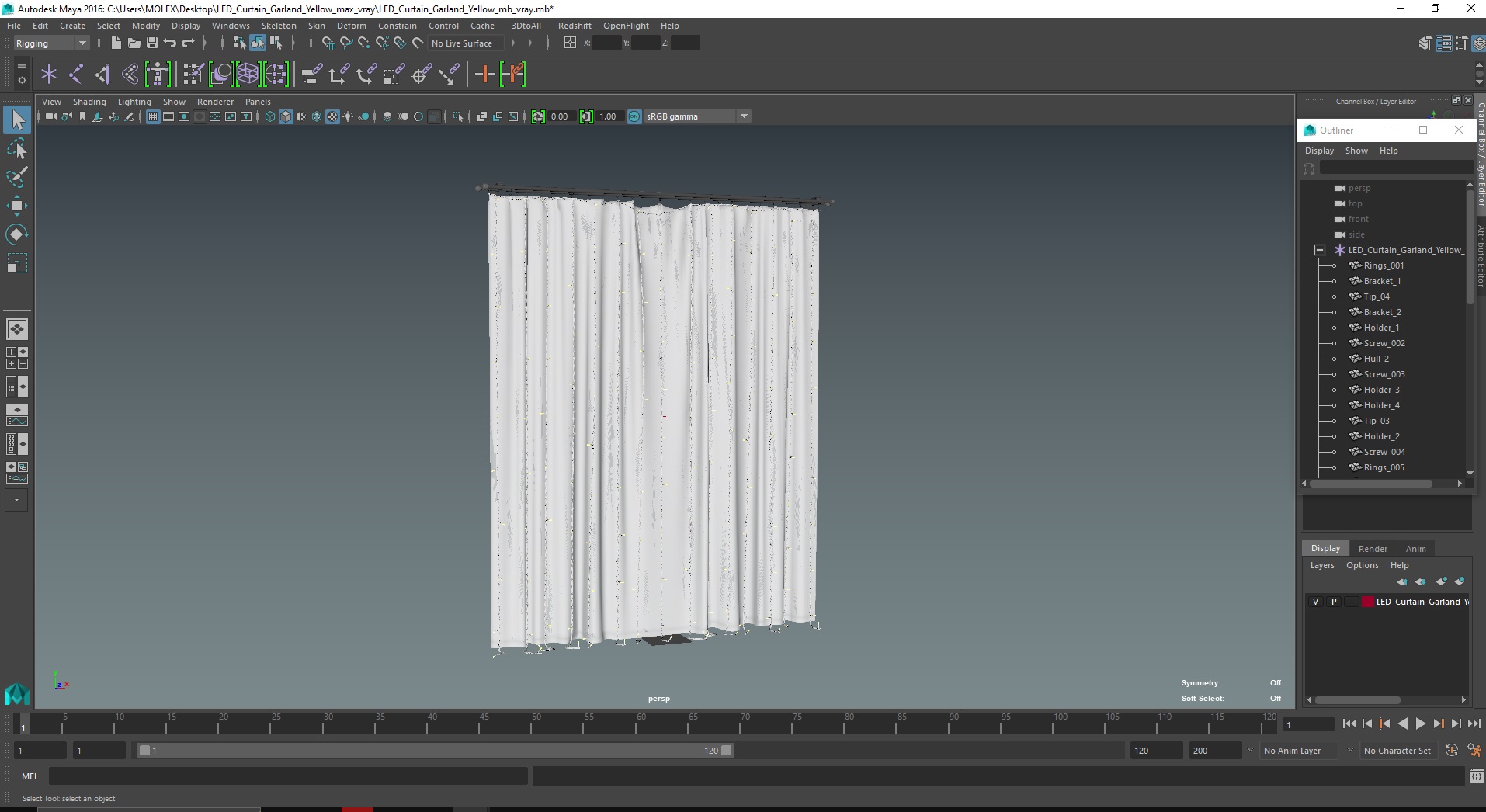Create a new scene file icon
This screenshot has height=812, width=1486.
click(x=116, y=43)
